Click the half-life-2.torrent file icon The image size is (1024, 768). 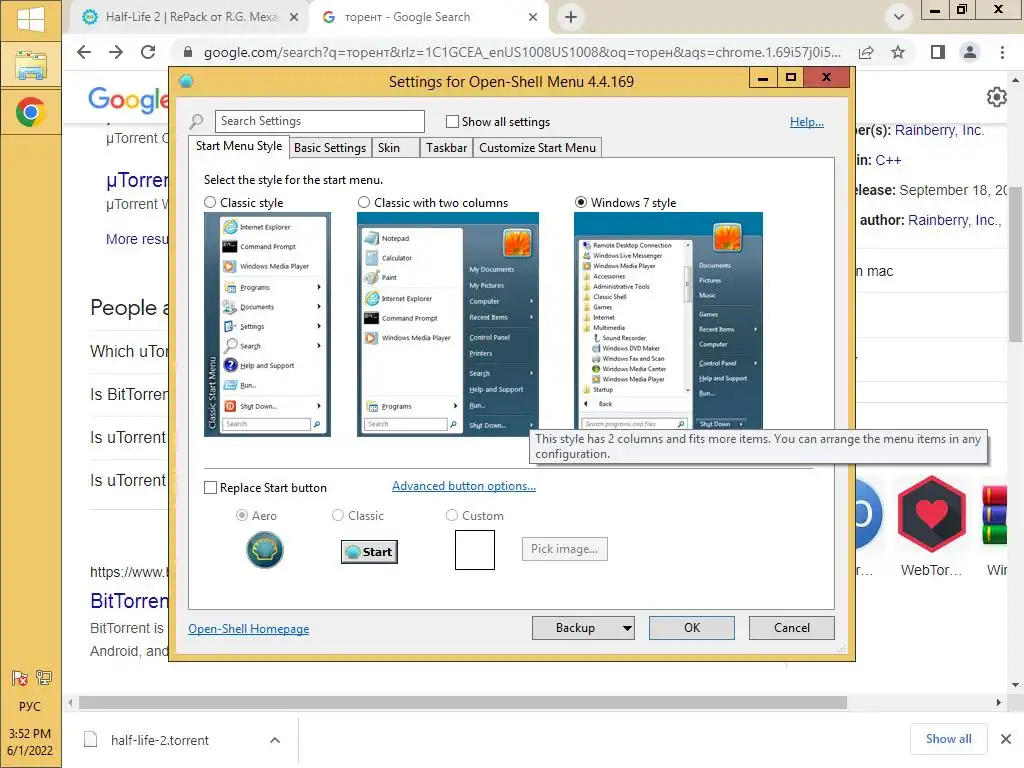(x=91, y=739)
